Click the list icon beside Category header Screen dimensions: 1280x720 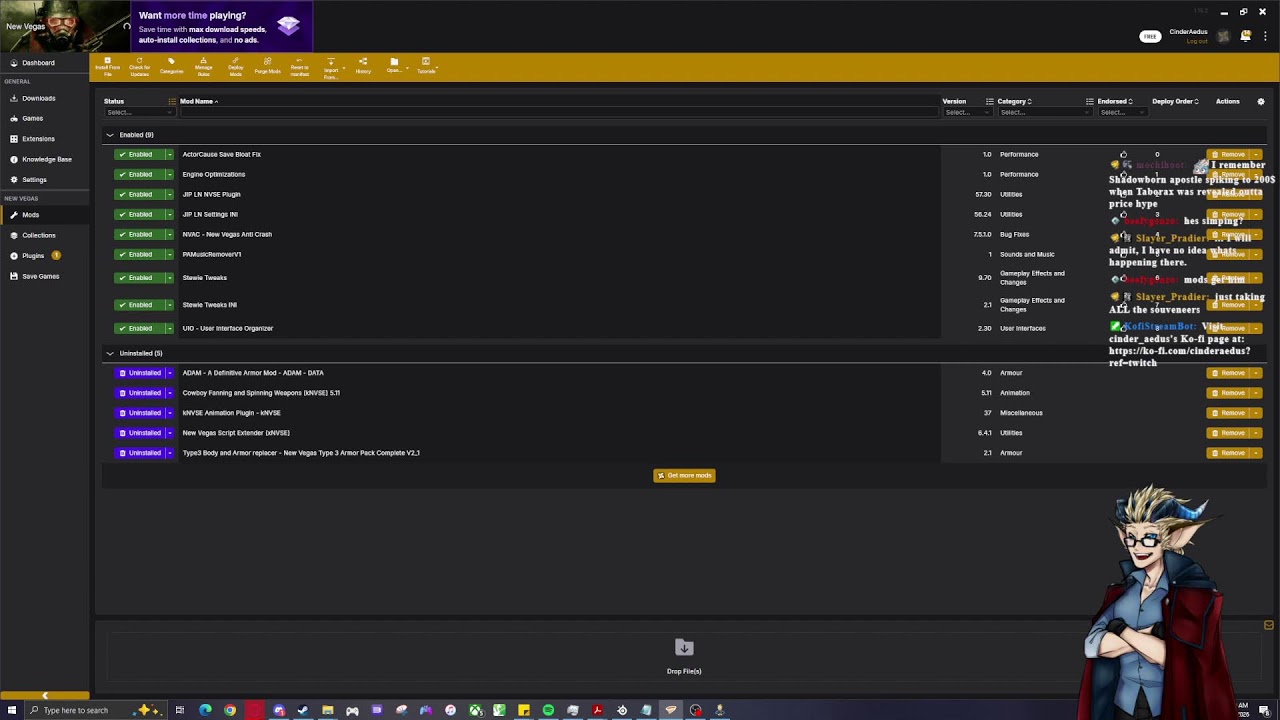click(990, 101)
